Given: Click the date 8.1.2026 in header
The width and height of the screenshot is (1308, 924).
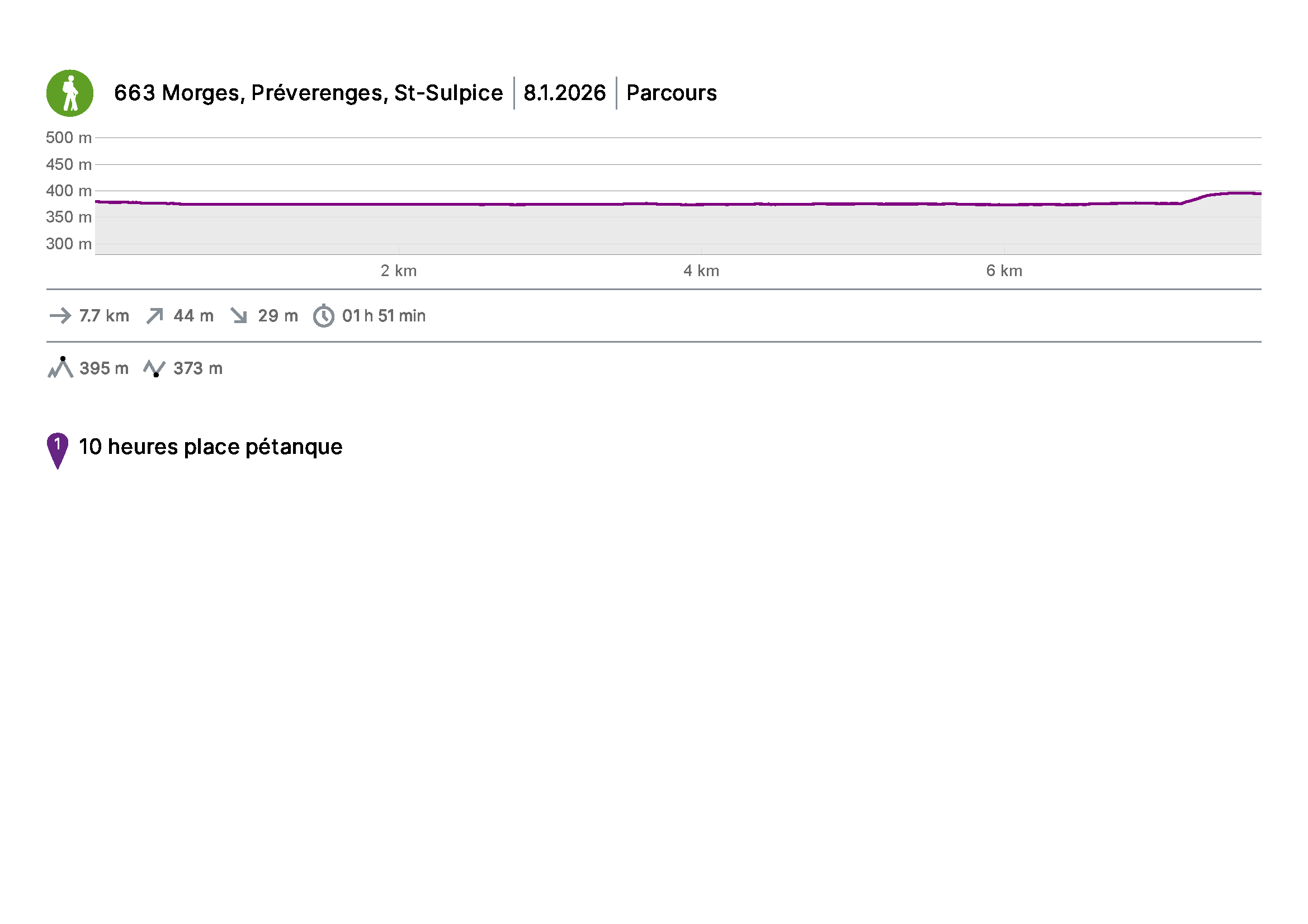Looking at the screenshot, I should tap(564, 93).
